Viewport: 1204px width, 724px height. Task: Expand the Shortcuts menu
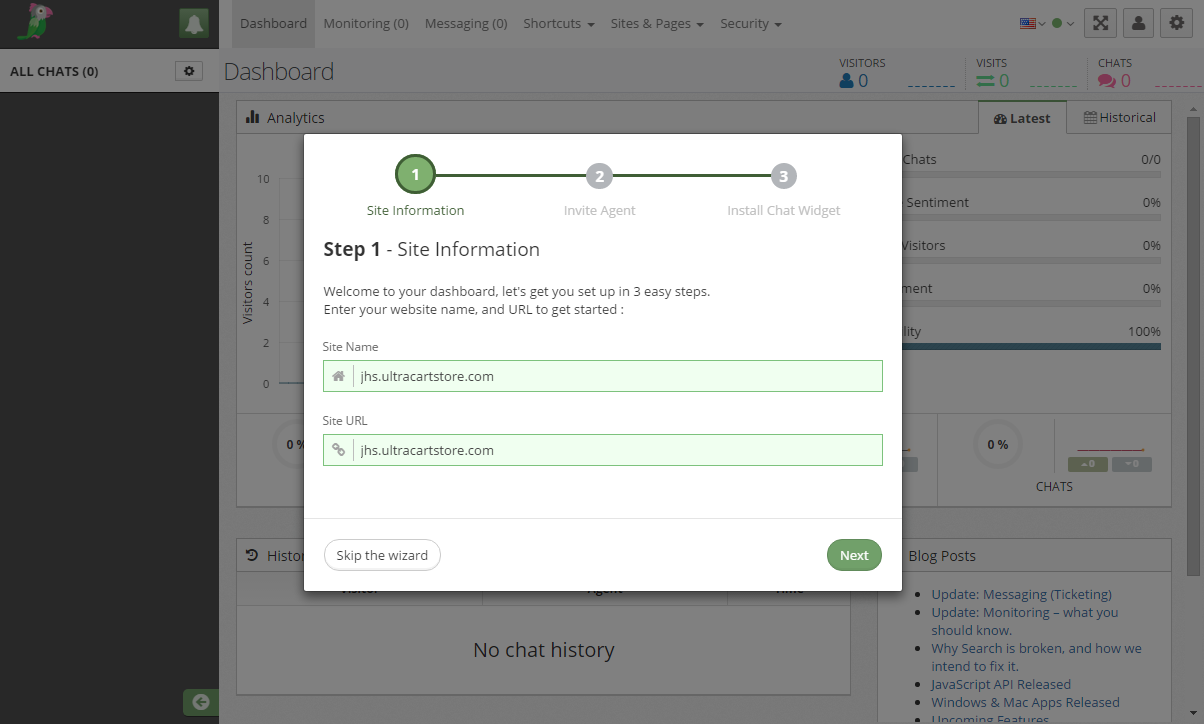pyautogui.click(x=559, y=24)
